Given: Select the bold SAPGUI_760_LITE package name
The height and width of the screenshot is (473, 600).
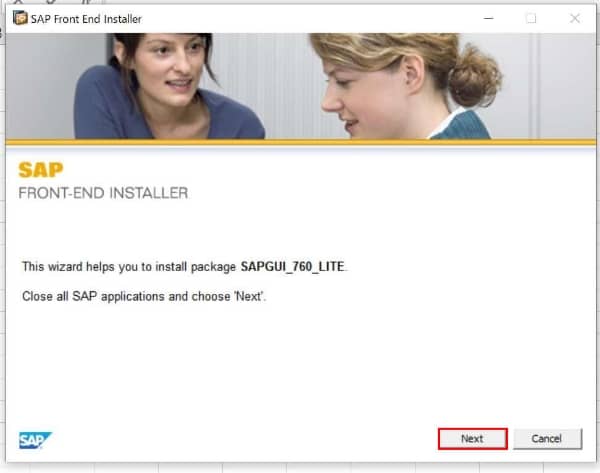Looking at the screenshot, I should point(293,267).
